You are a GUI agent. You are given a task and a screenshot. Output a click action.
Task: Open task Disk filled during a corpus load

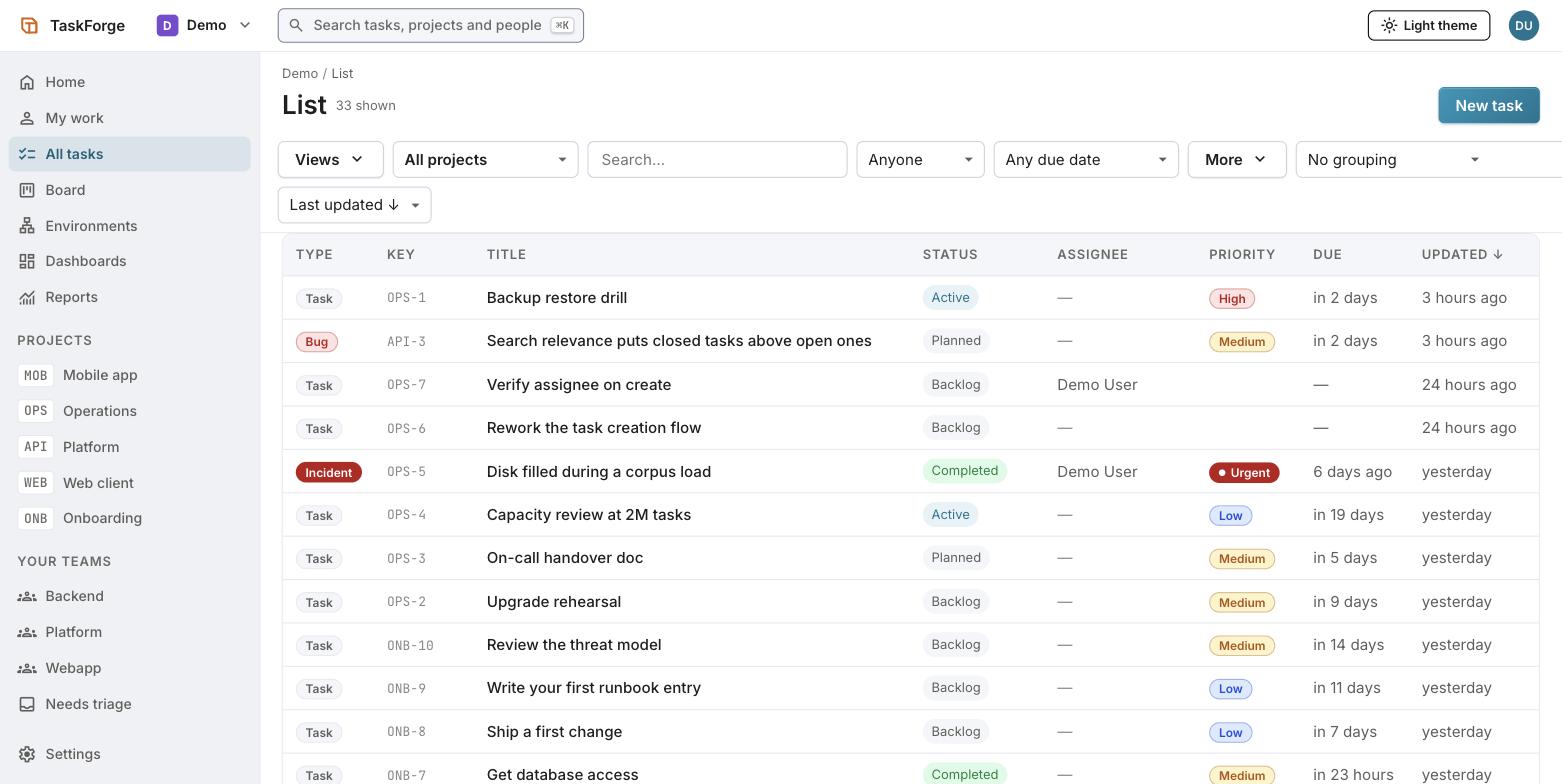click(x=599, y=472)
